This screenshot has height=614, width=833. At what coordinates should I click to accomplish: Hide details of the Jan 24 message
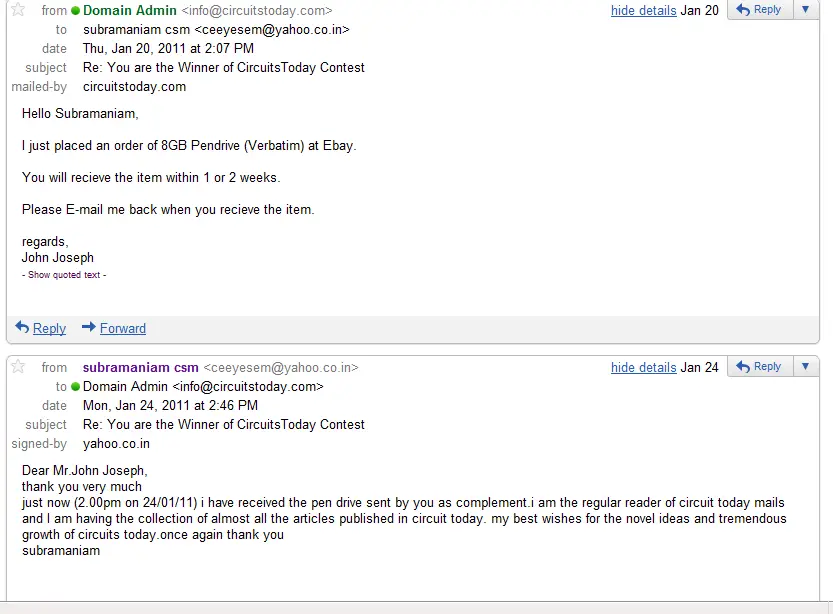coord(643,367)
